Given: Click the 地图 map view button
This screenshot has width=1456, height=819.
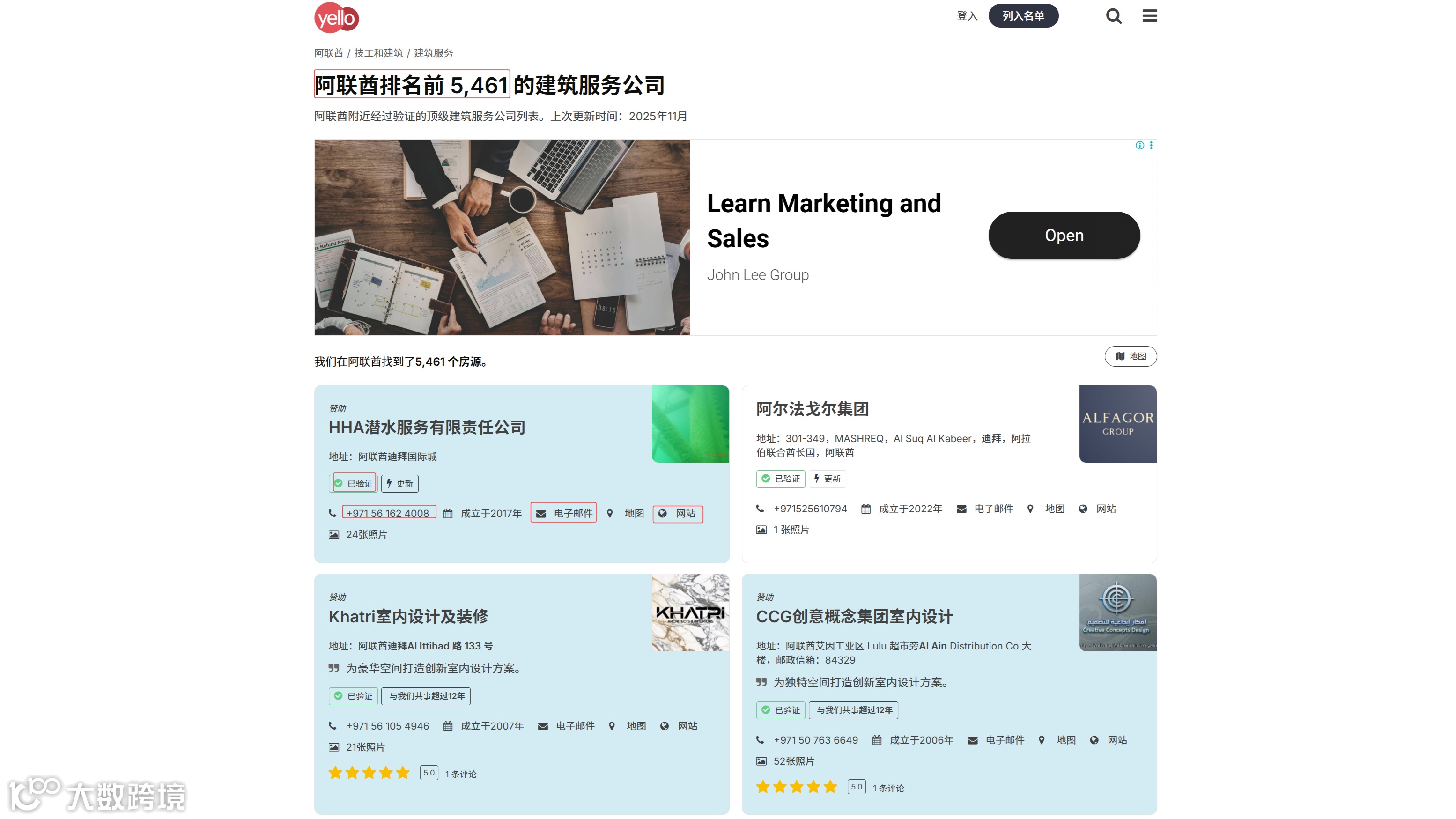Looking at the screenshot, I should [x=1131, y=356].
